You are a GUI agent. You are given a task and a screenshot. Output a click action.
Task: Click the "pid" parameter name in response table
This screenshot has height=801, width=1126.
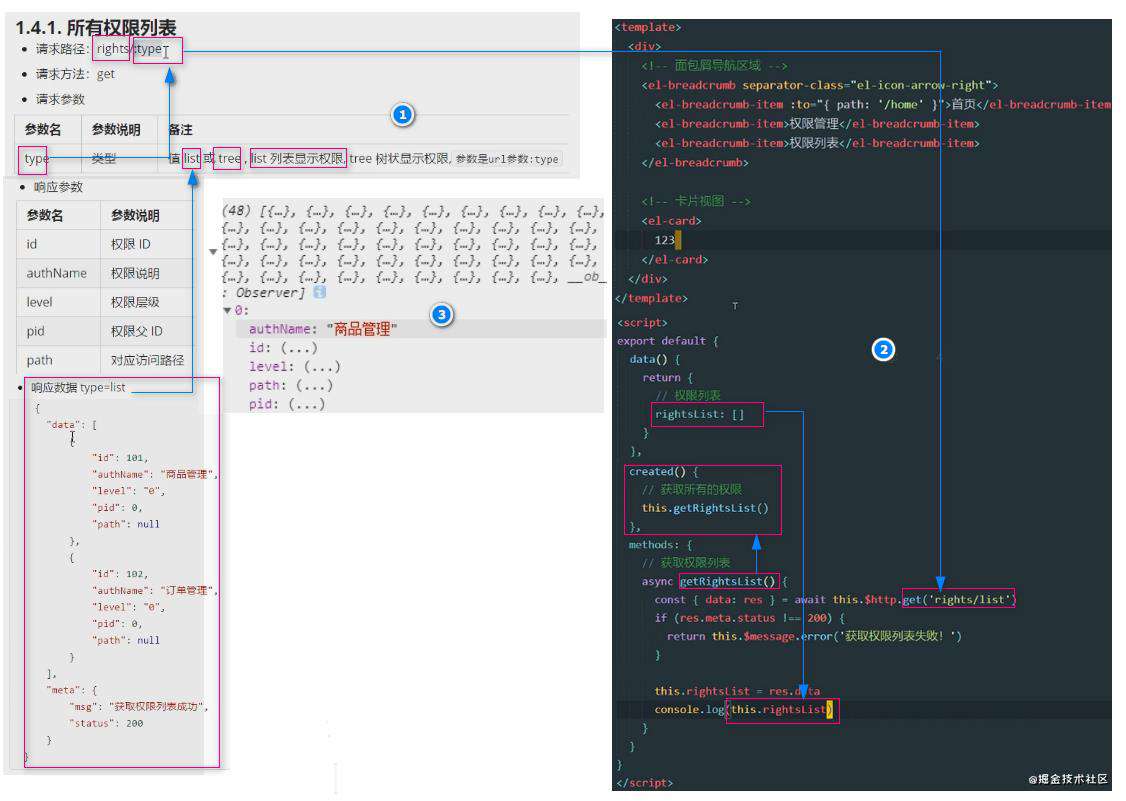[x=35, y=331]
